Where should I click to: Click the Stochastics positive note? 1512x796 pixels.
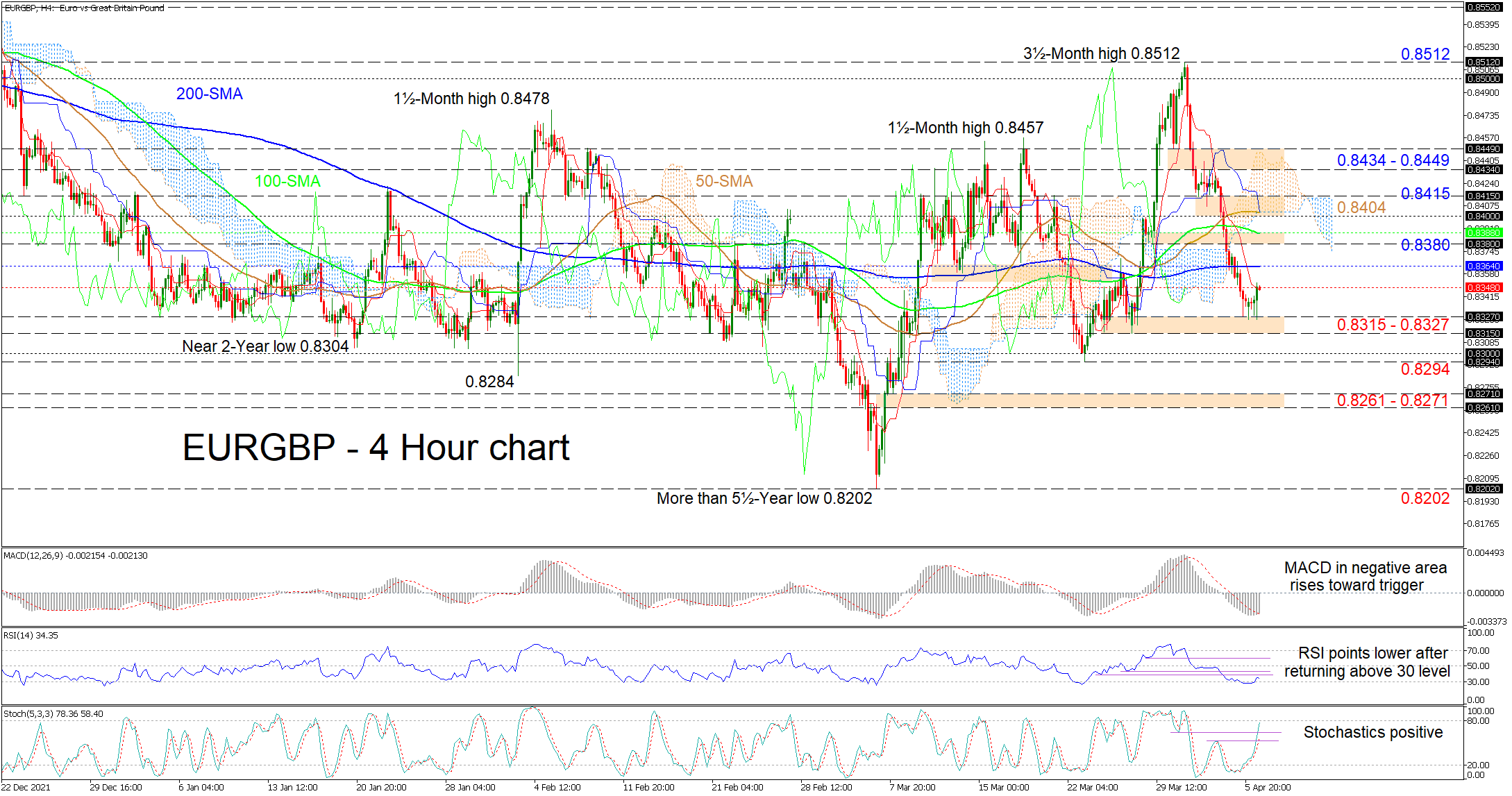[x=1372, y=733]
